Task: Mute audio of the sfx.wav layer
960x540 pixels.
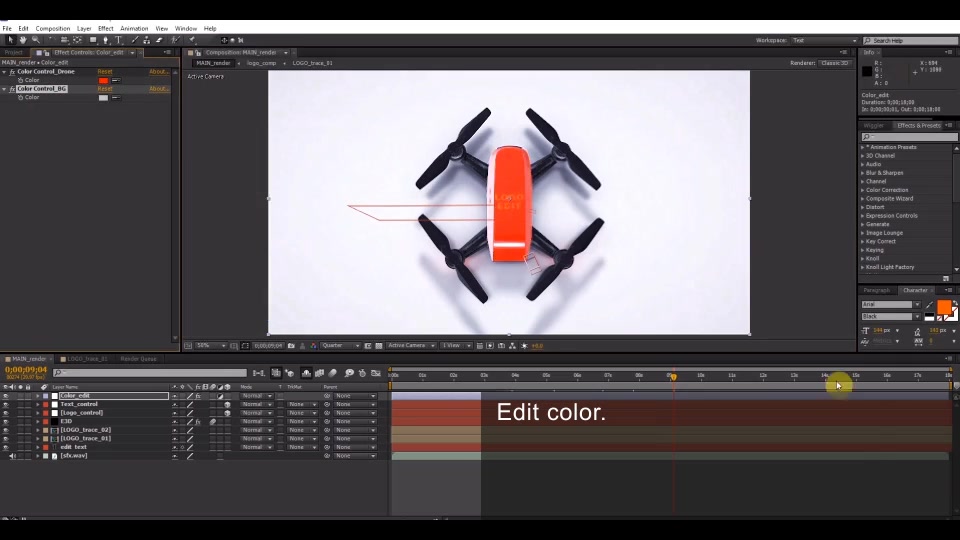Action: 13,456
